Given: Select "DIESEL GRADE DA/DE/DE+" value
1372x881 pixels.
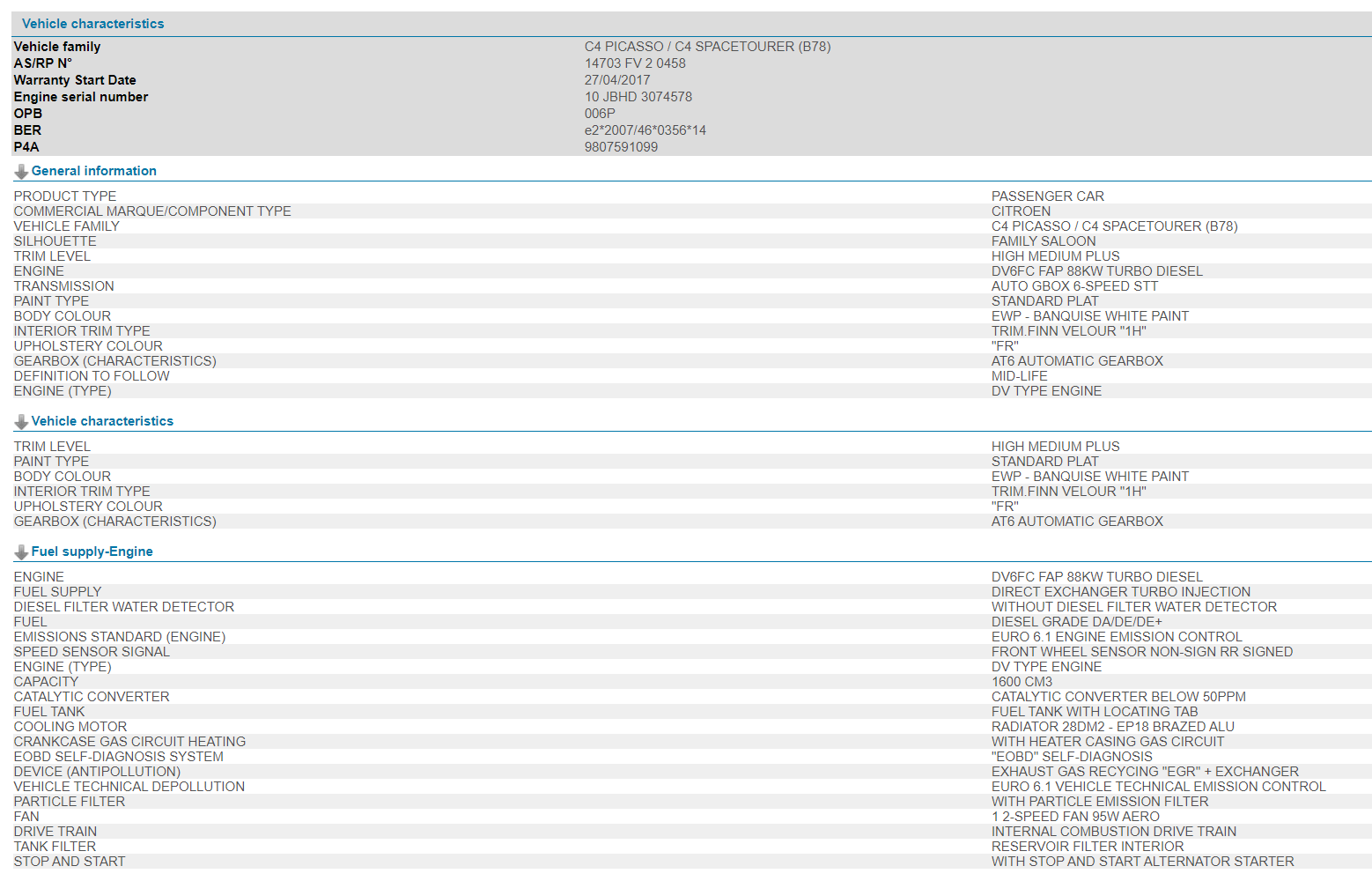Looking at the screenshot, I should (1077, 622).
